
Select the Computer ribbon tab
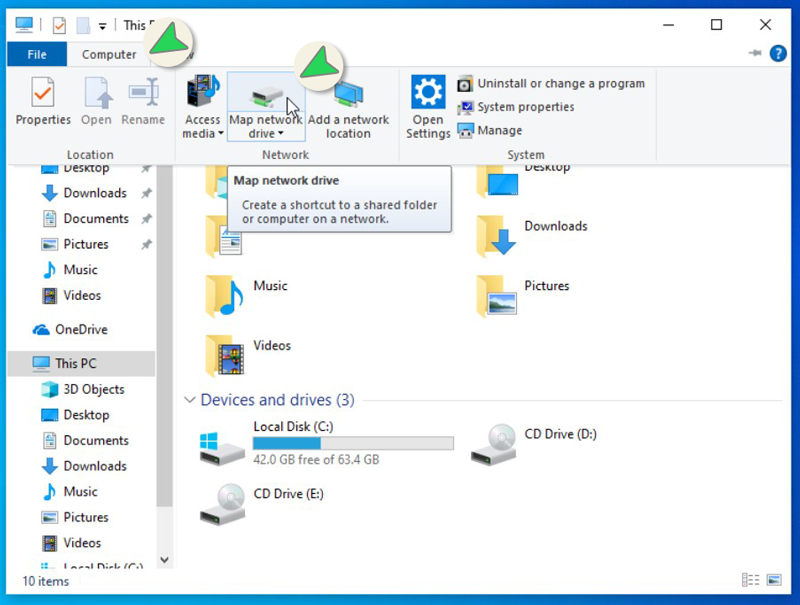(109, 55)
